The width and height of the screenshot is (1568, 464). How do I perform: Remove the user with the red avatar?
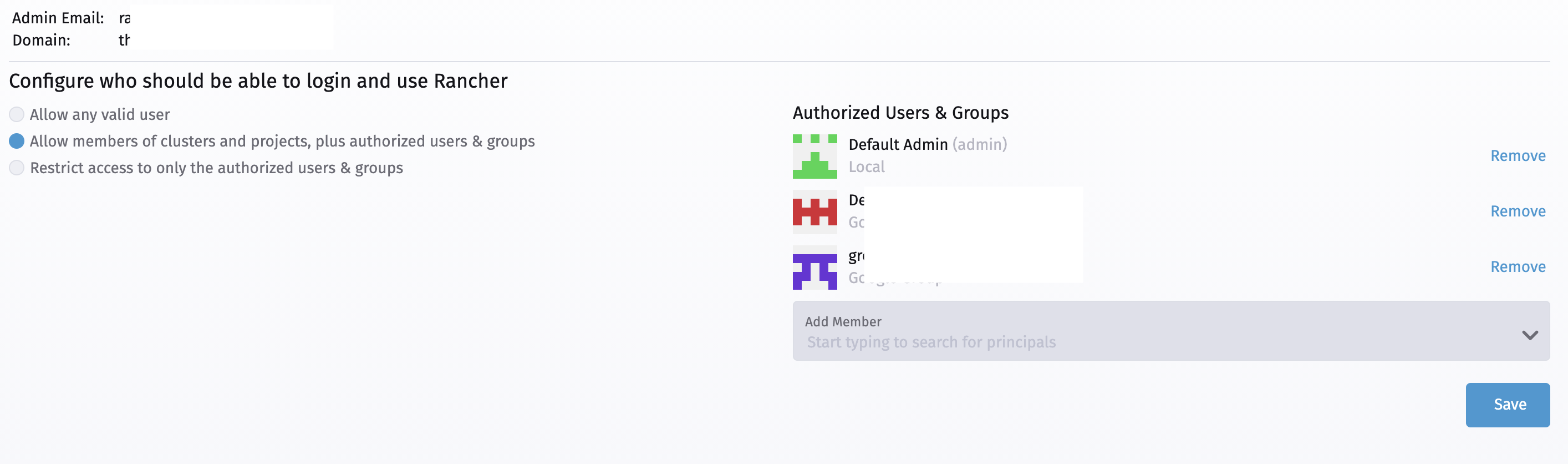[x=1518, y=211]
